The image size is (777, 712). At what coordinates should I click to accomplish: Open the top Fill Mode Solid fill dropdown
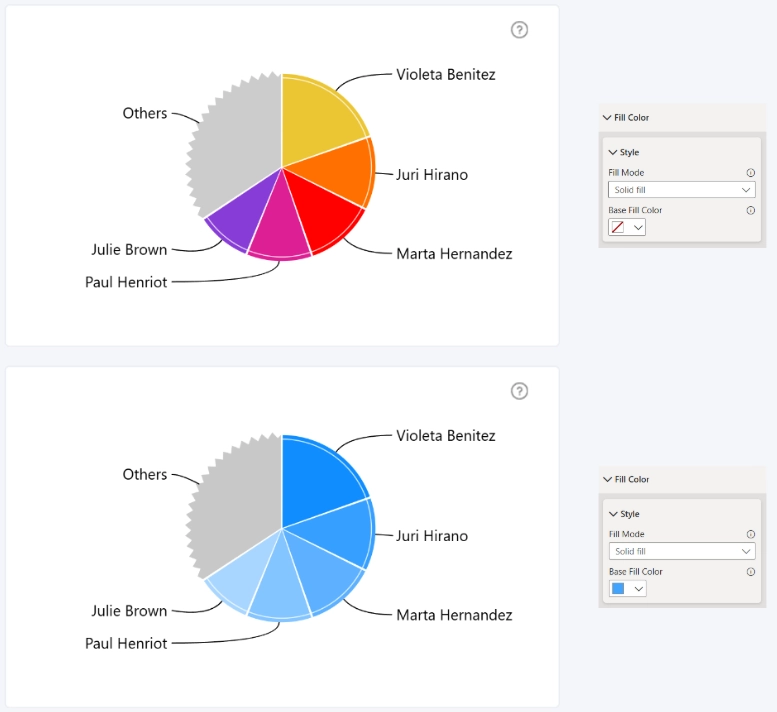point(682,190)
